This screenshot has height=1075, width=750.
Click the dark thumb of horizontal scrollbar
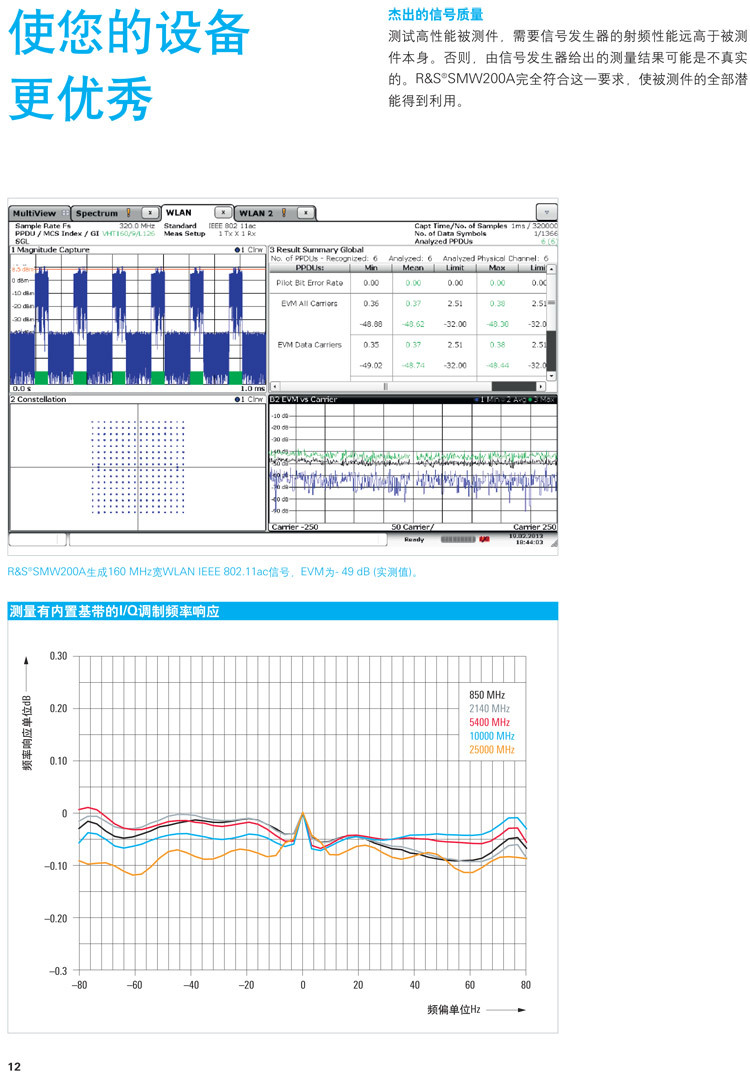513,387
